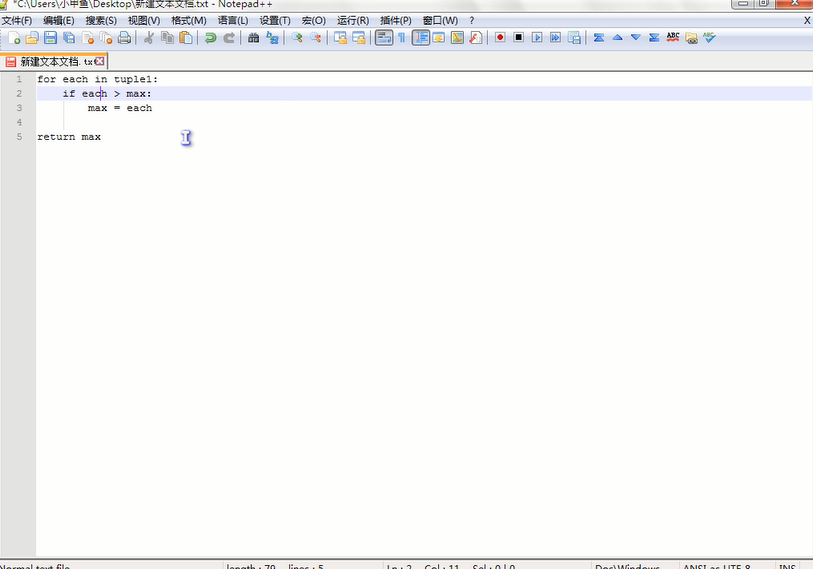Screen dimensions: 813x569
Task: Click the New file toolbar icon
Action: (x=14, y=38)
